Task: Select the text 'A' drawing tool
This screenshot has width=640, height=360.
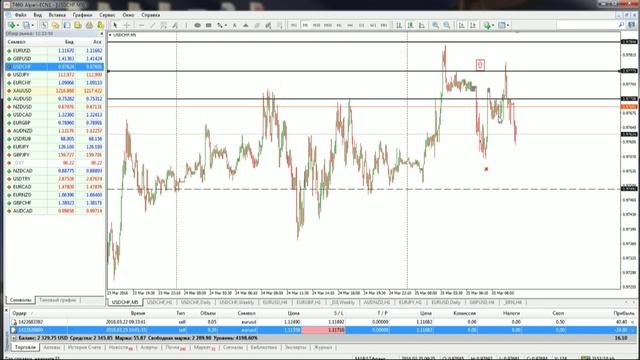Action: (235, 25)
